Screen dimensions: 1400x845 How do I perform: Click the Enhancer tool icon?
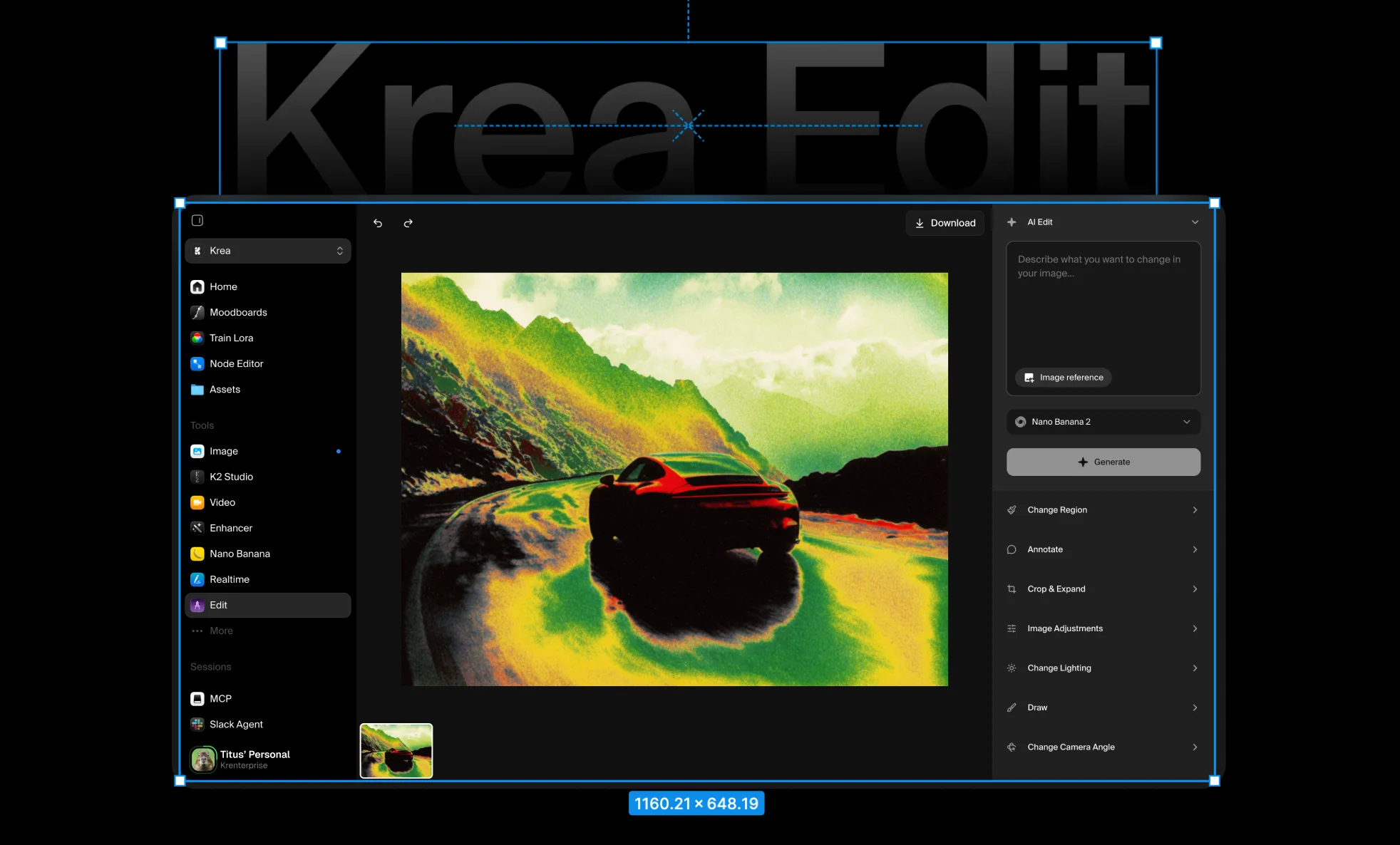197,528
